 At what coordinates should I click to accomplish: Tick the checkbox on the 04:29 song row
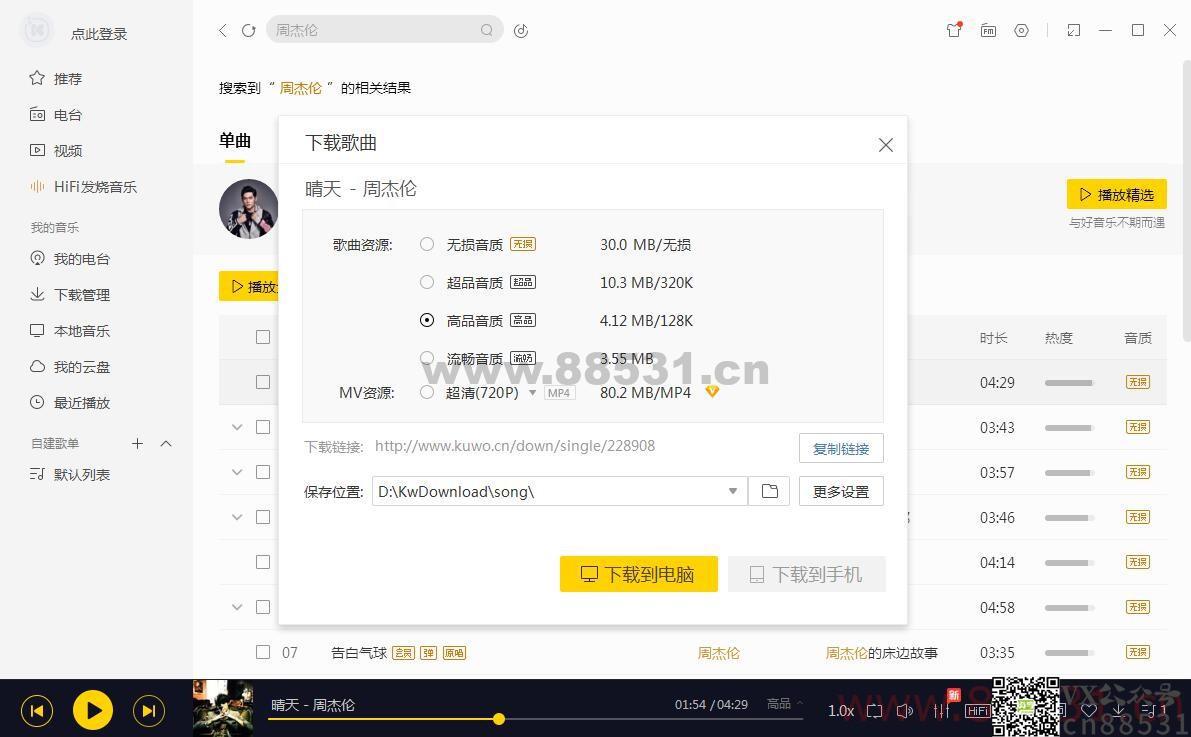point(263,382)
